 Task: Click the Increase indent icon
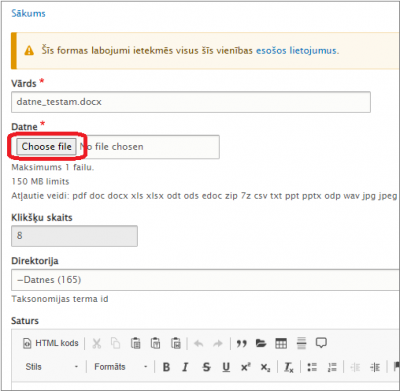point(375,367)
